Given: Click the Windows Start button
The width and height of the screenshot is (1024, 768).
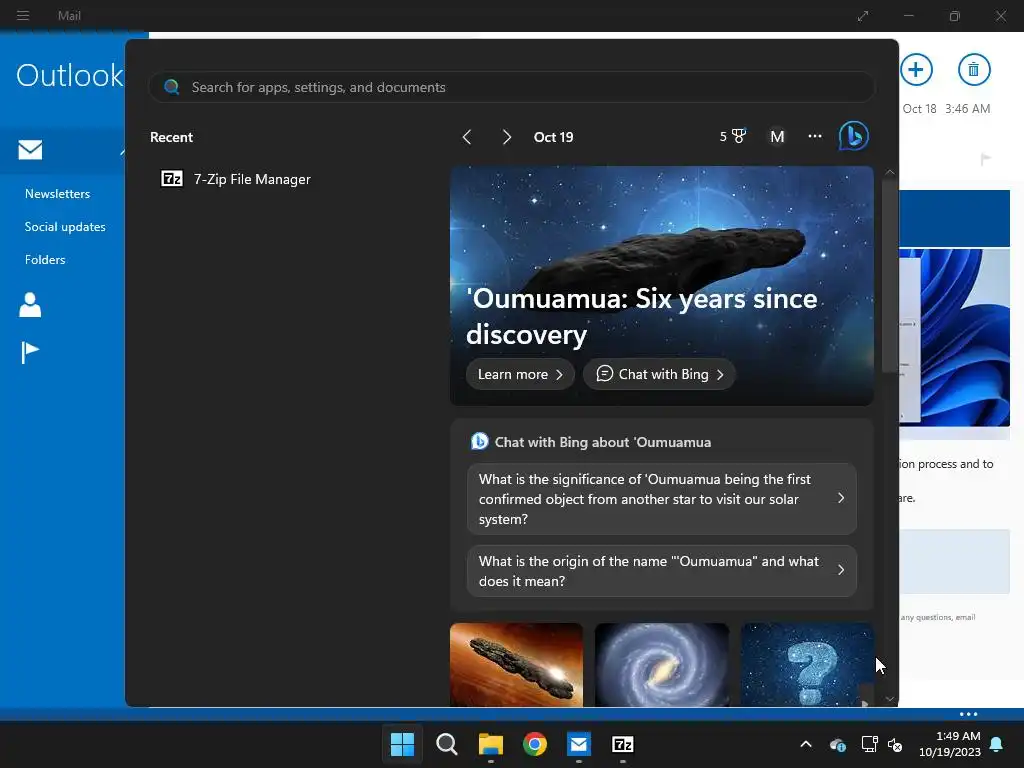Looking at the screenshot, I should (402, 744).
